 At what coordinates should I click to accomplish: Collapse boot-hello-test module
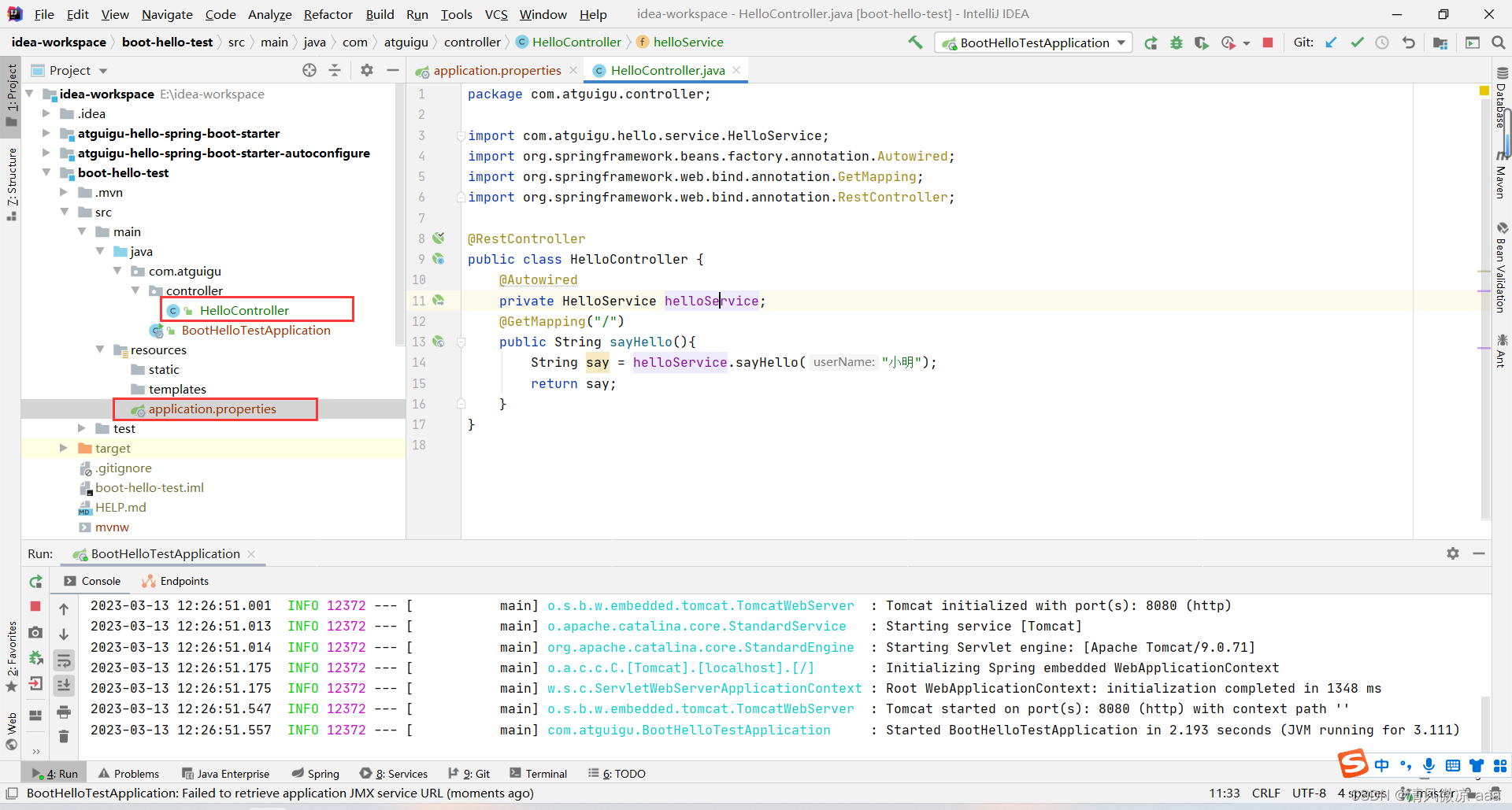click(x=46, y=172)
